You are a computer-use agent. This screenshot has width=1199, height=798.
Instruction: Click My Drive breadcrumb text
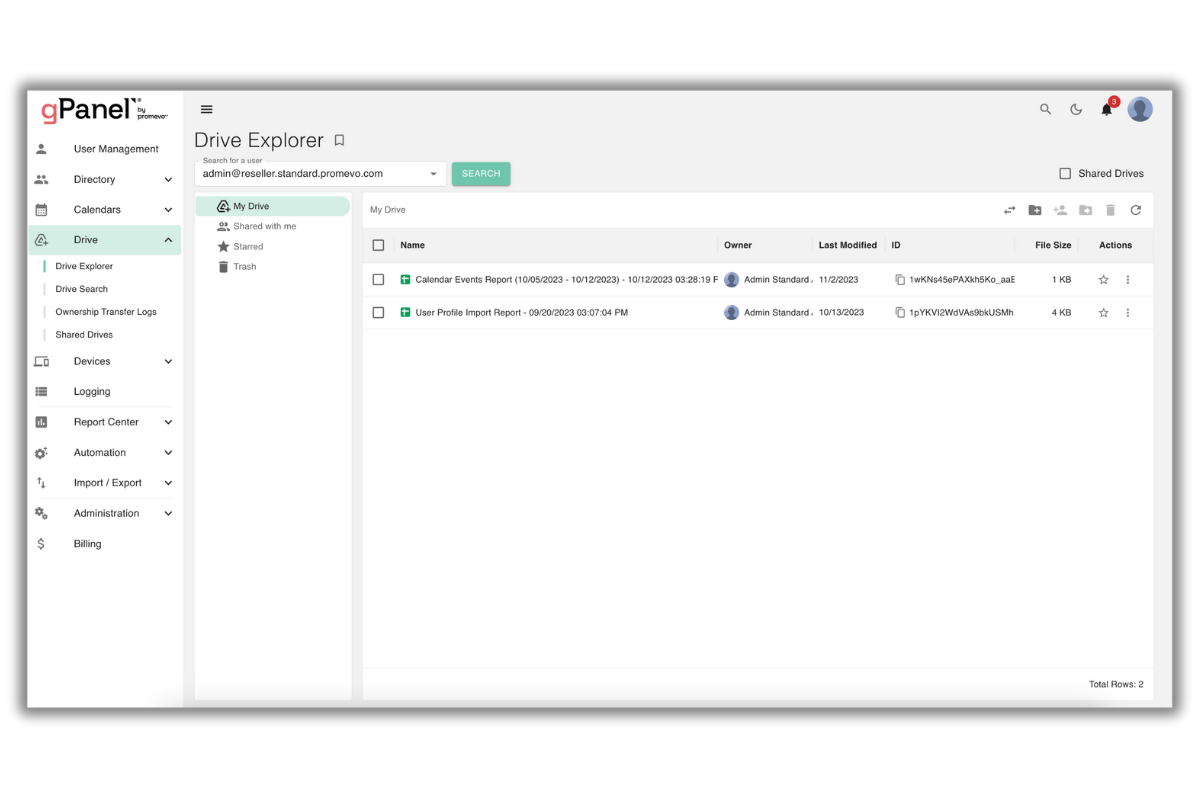(x=388, y=210)
